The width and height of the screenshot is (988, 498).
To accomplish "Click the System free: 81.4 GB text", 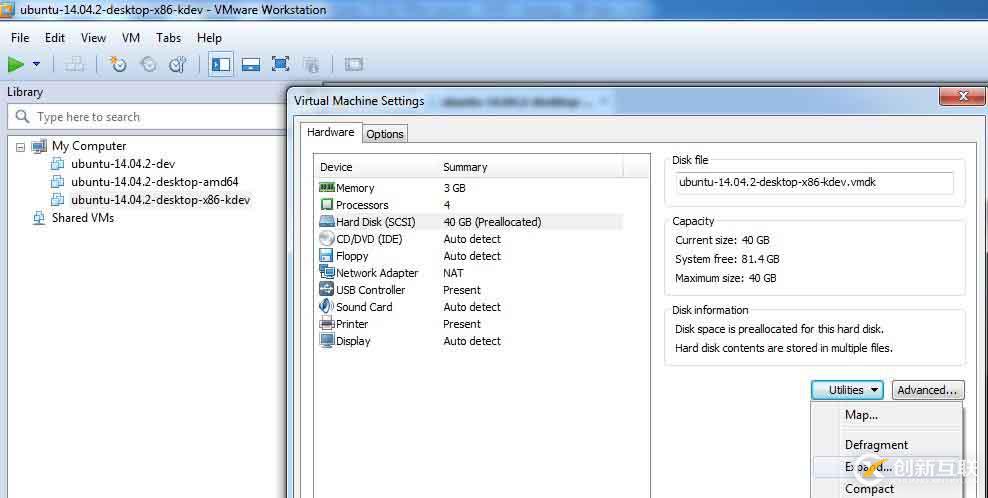I will point(727,259).
